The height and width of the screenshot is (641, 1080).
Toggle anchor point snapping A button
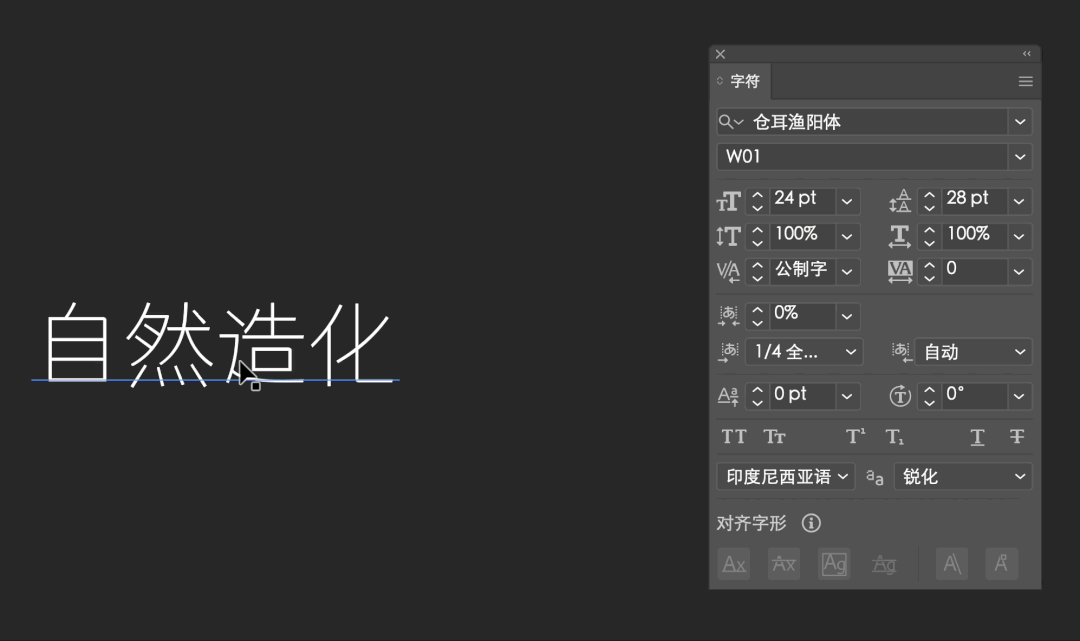[x=1001, y=564]
